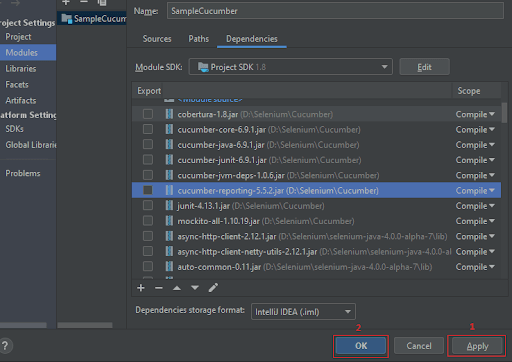Click the module Name input field
This screenshot has width=512, height=362.
335,11
